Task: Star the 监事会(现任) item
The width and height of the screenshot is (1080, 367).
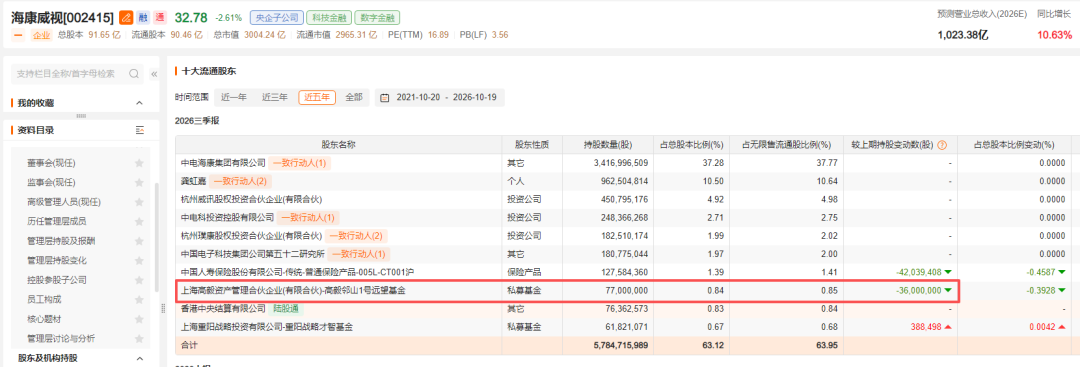Action: [140, 182]
